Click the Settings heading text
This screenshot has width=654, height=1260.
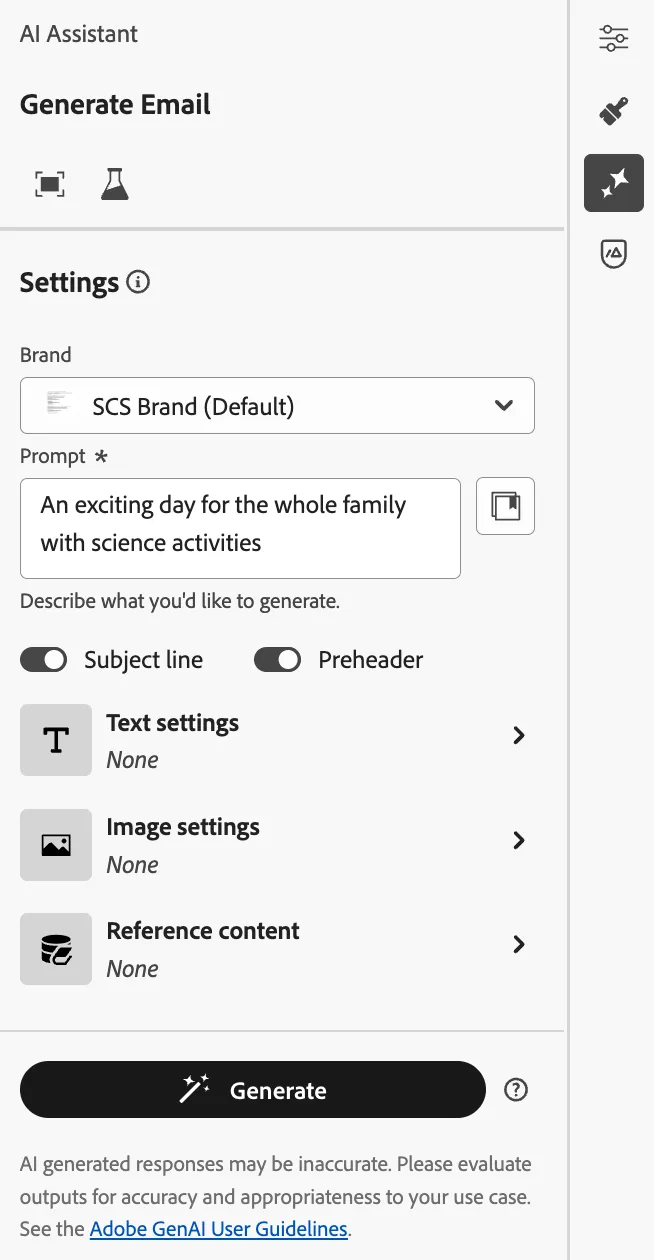pos(69,282)
